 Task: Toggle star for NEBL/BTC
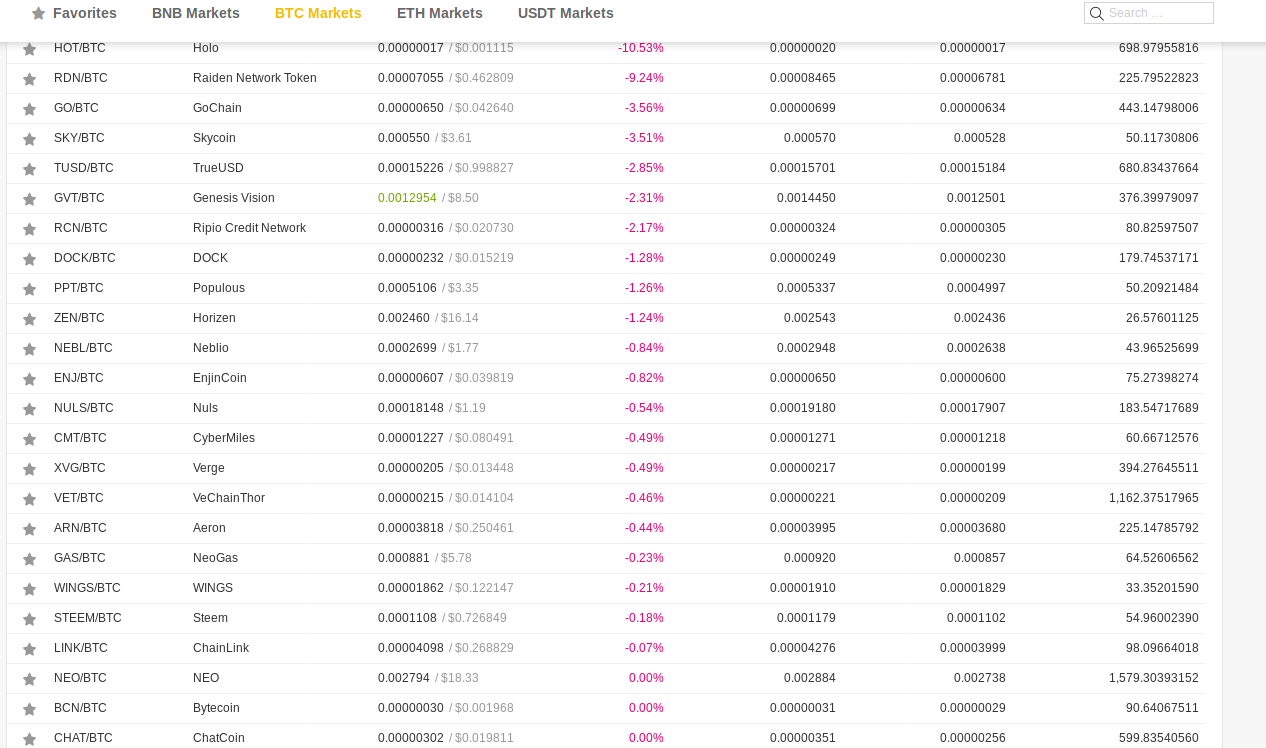30,349
